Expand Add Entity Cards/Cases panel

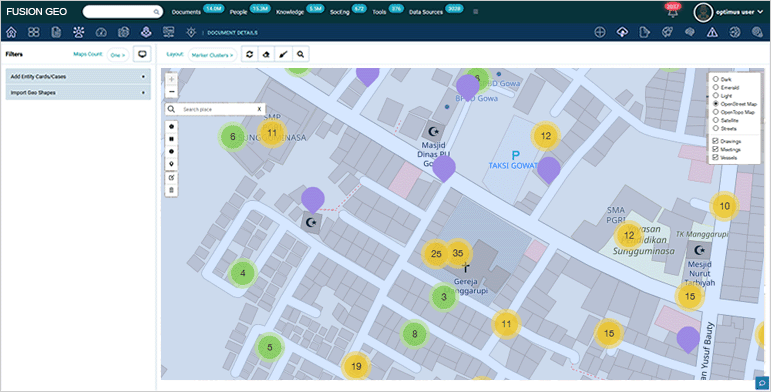[78, 77]
